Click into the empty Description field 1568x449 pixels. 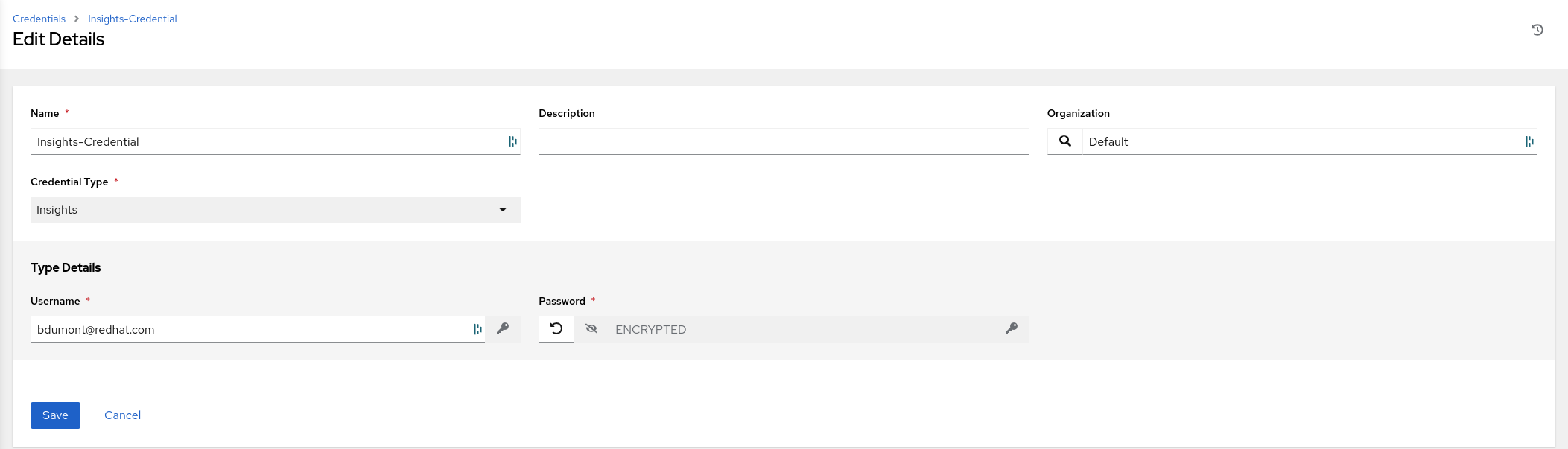pyautogui.click(x=784, y=141)
